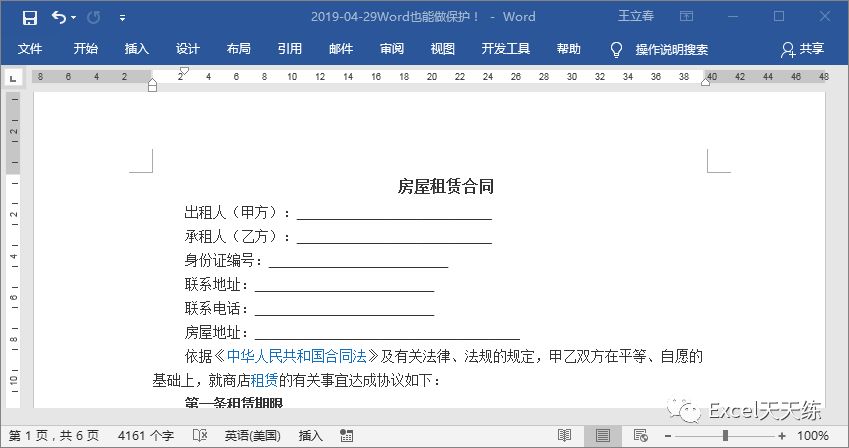Switch to the 引用 ribbon tab

pos(290,49)
